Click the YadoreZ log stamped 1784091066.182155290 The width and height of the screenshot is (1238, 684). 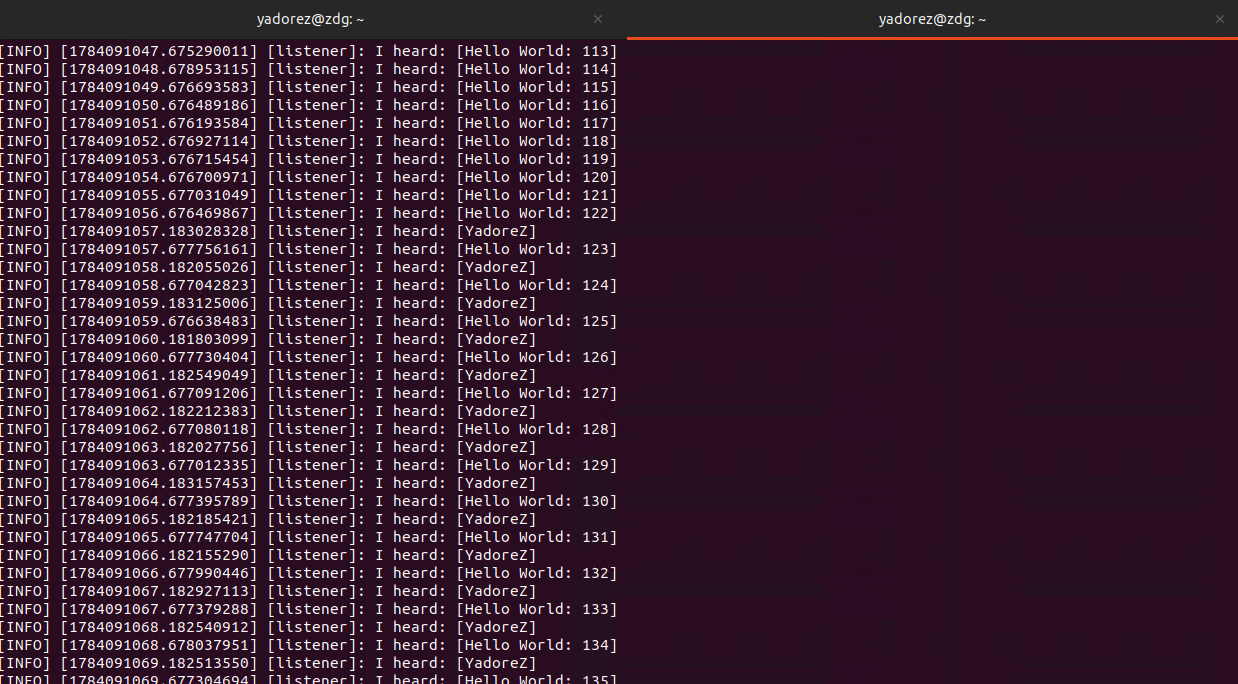coord(268,555)
